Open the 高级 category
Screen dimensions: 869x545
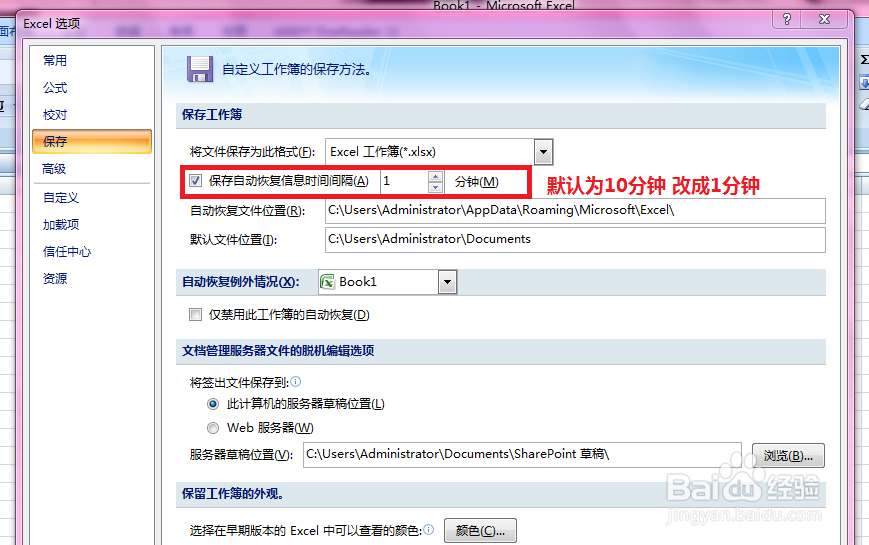coord(54,169)
